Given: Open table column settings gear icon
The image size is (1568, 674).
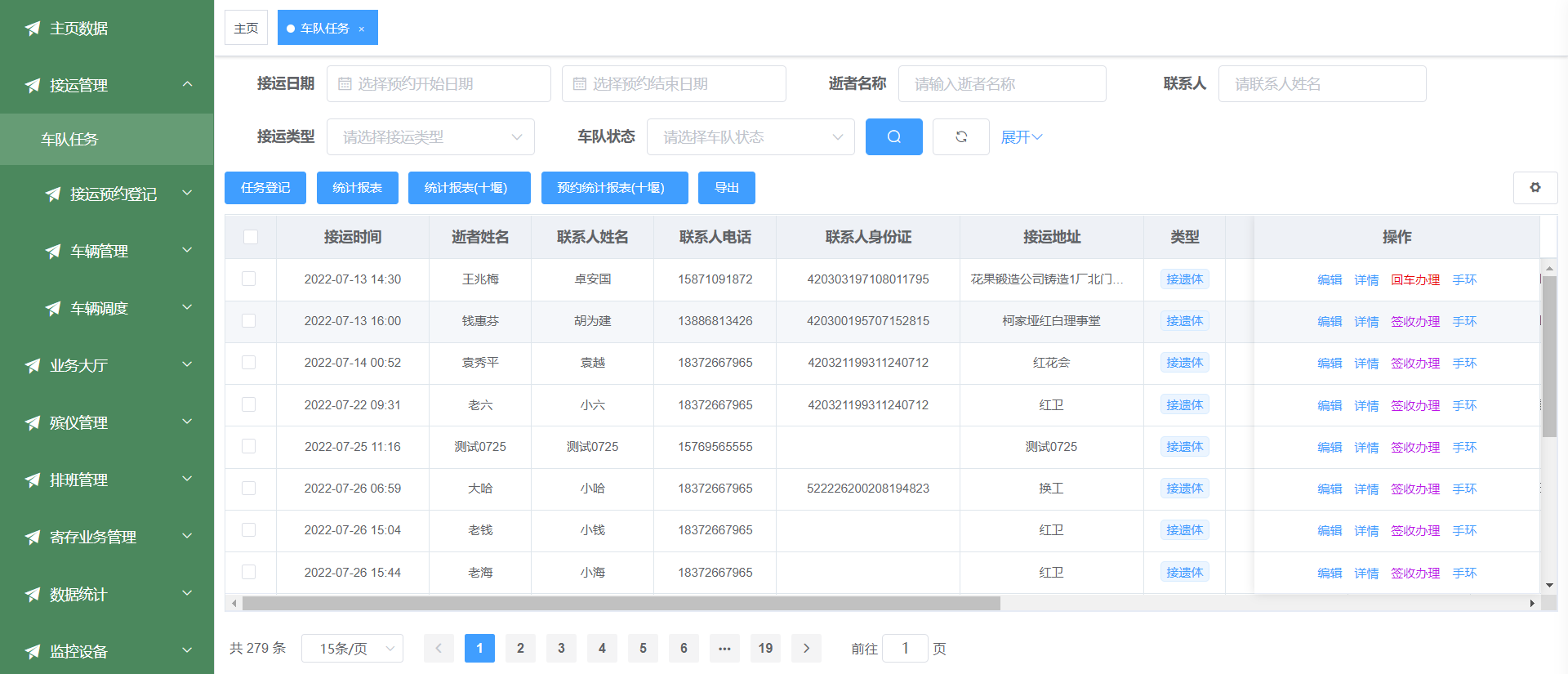Looking at the screenshot, I should pyautogui.click(x=1535, y=187).
